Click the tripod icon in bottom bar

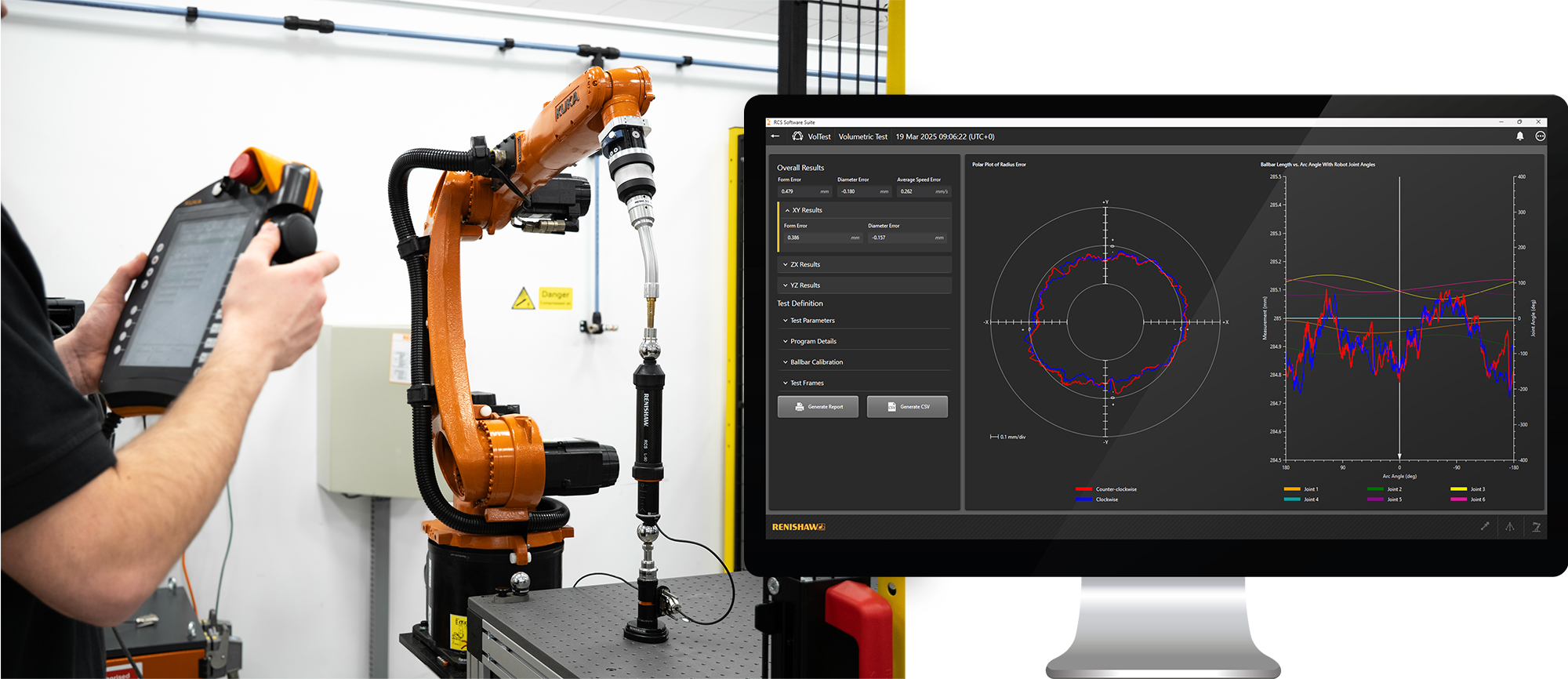coord(1510,527)
